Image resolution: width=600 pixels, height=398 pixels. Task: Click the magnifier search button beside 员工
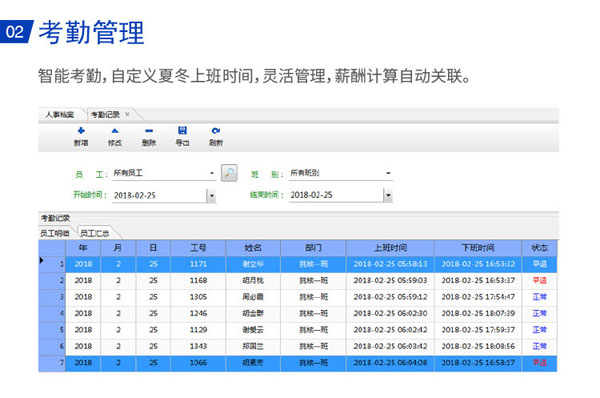click(x=229, y=173)
